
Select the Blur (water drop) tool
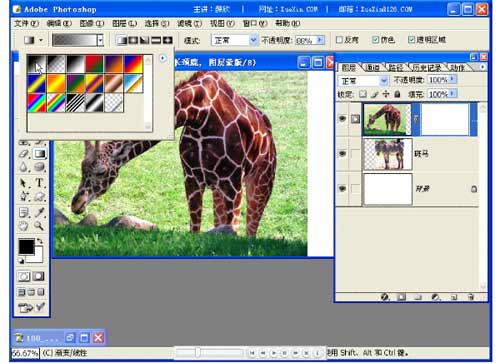coord(24,167)
